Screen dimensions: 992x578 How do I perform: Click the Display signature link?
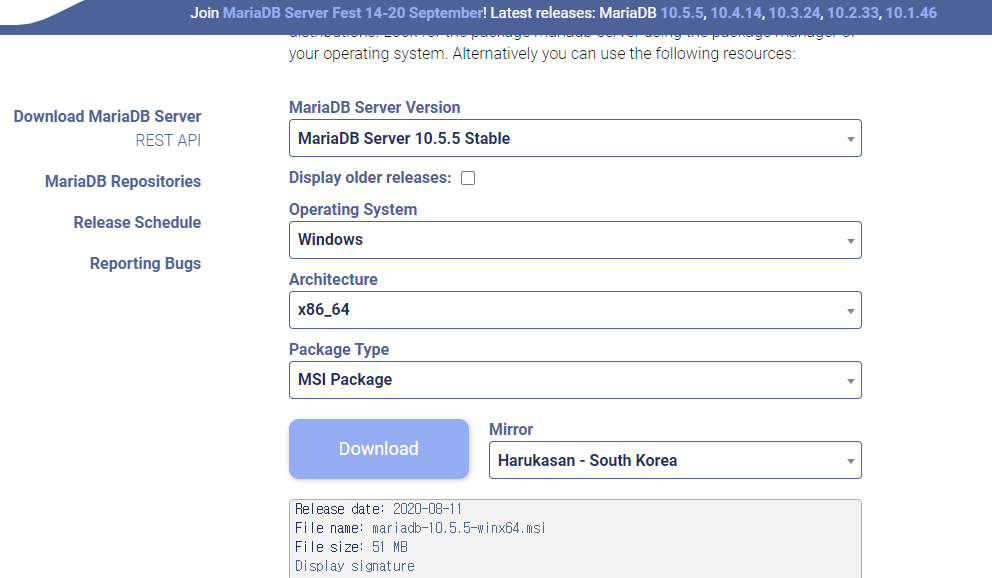tap(355, 566)
